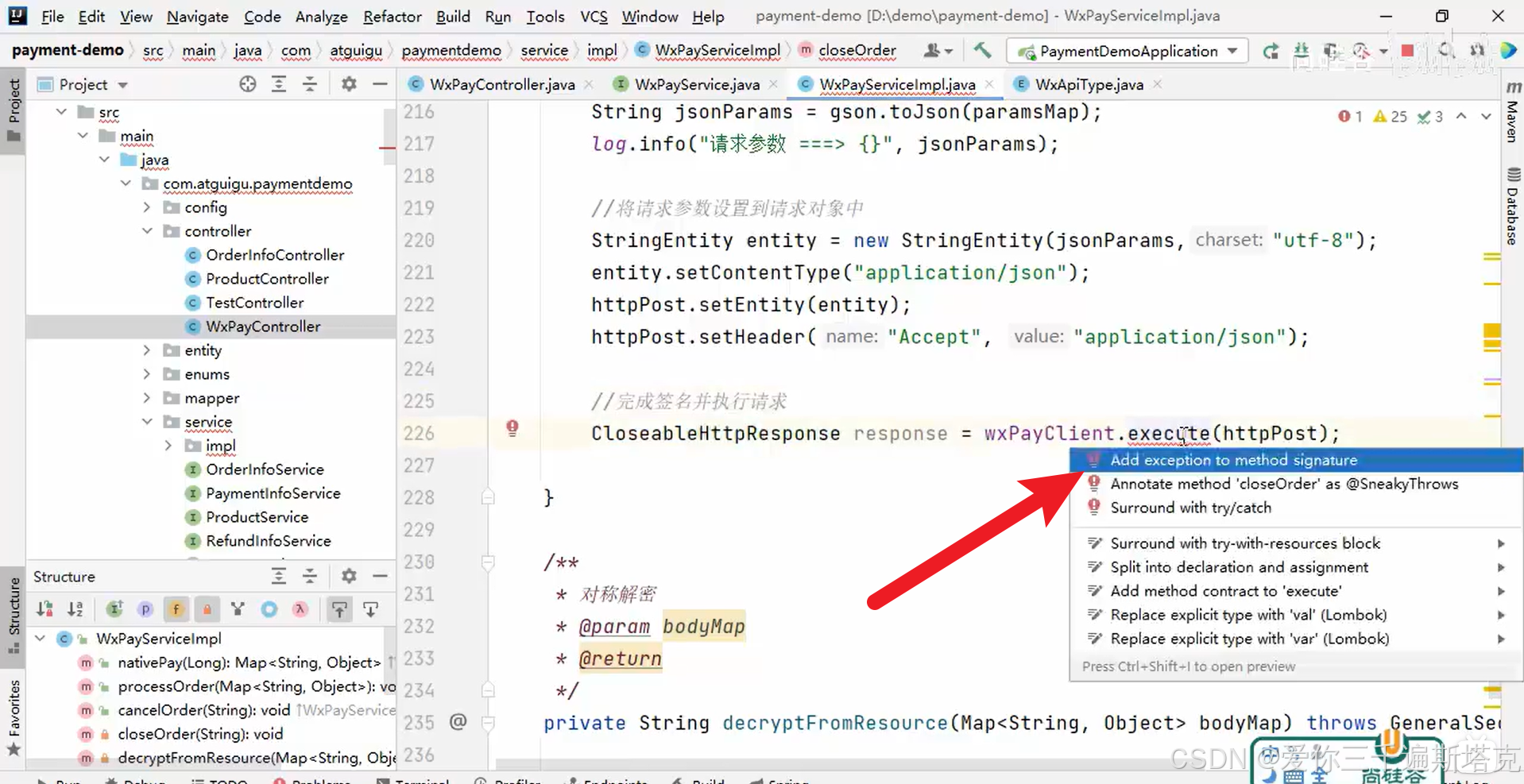Viewport: 1524px width, 784px height.
Task: Go to next highlighted error arrow
Action: (x=1486, y=116)
